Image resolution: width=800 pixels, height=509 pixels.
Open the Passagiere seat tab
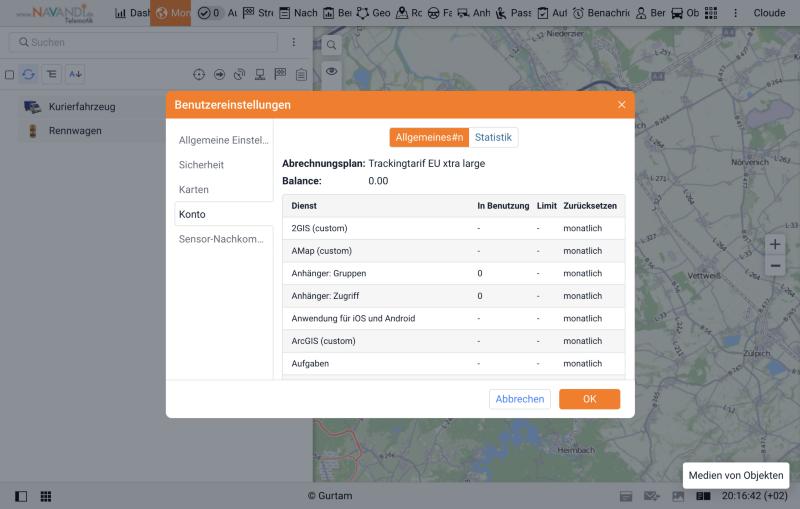click(513, 13)
